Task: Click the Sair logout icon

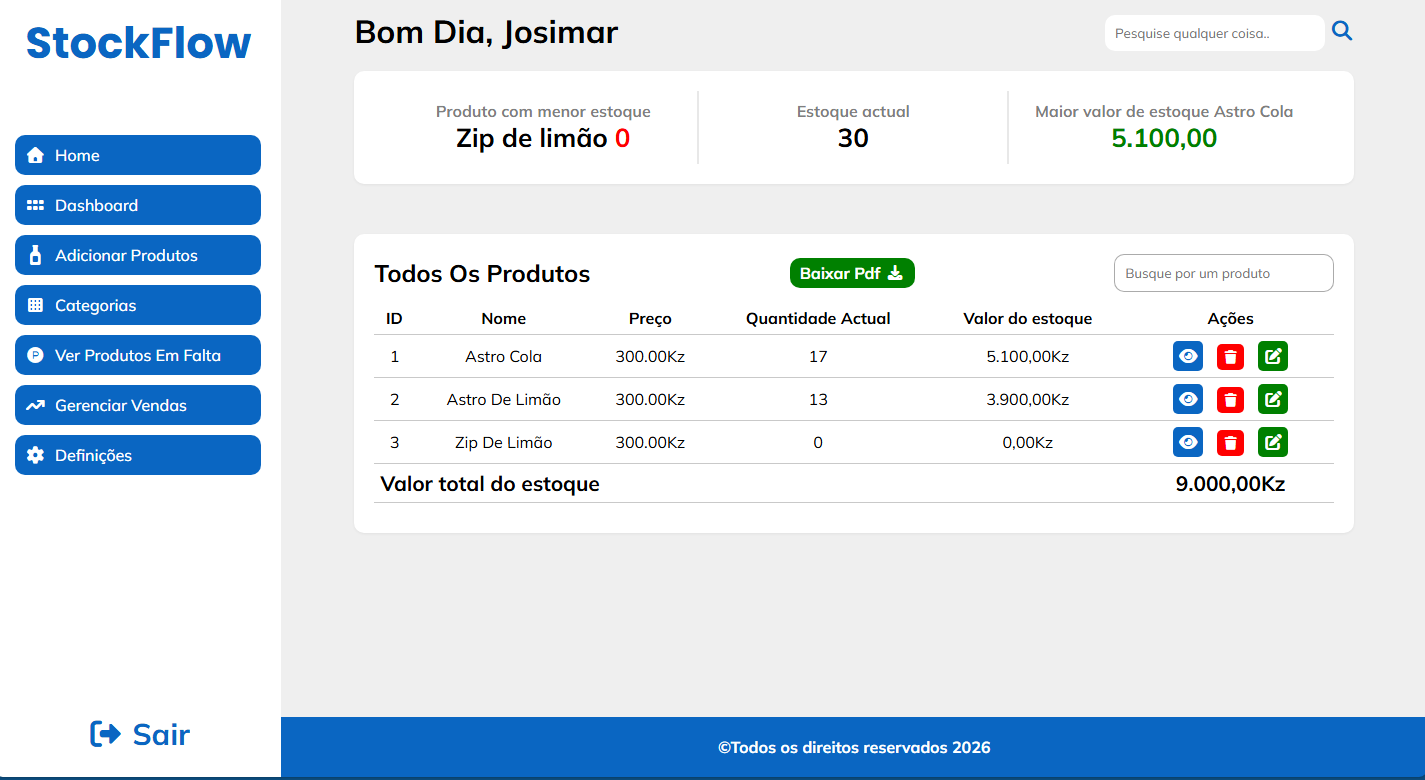Action: [x=103, y=734]
